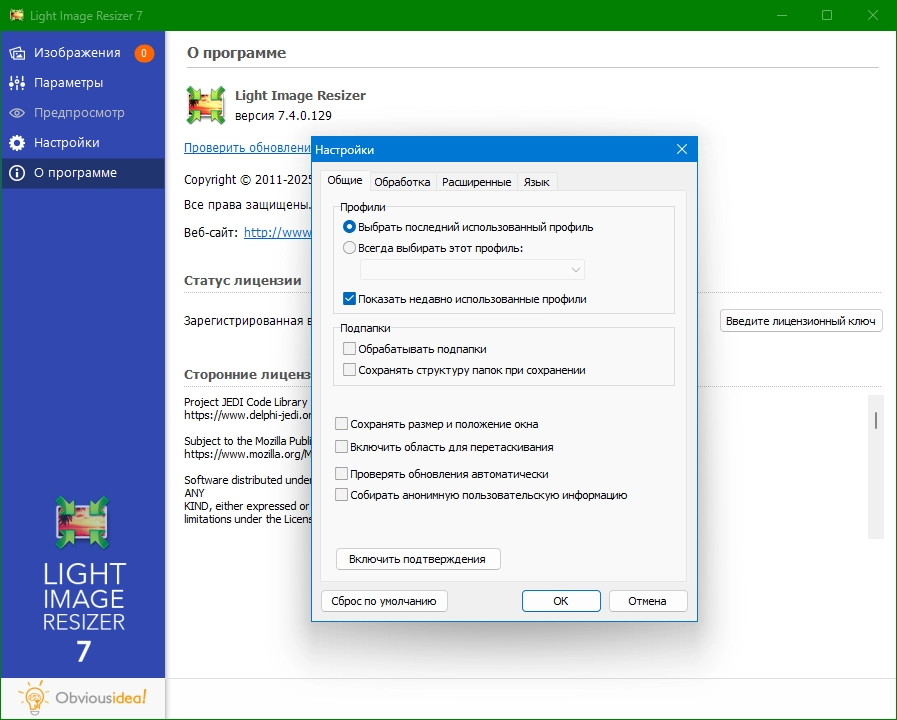Confirm settings with OK

(561, 601)
